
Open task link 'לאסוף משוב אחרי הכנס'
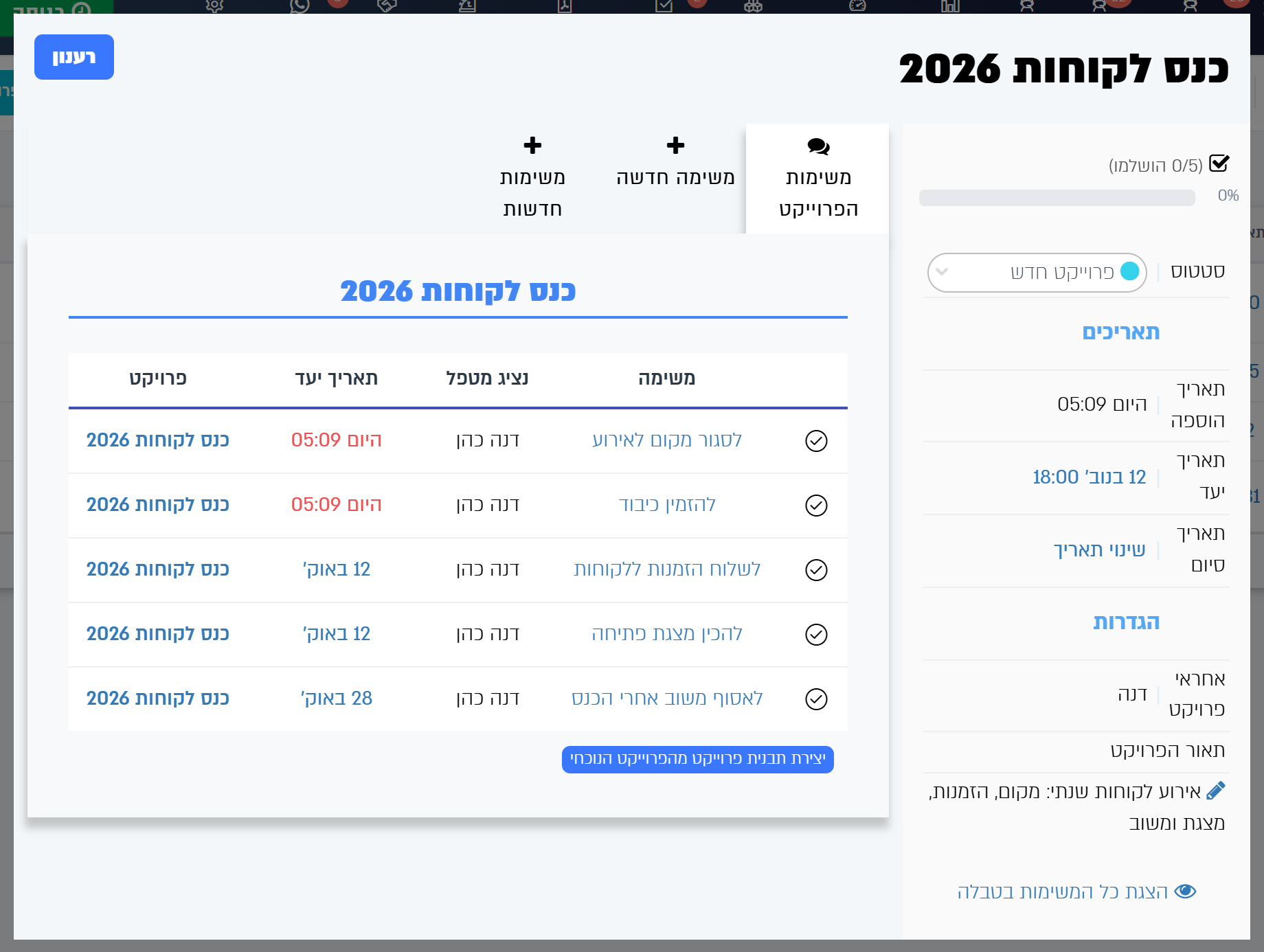click(666, 699)
